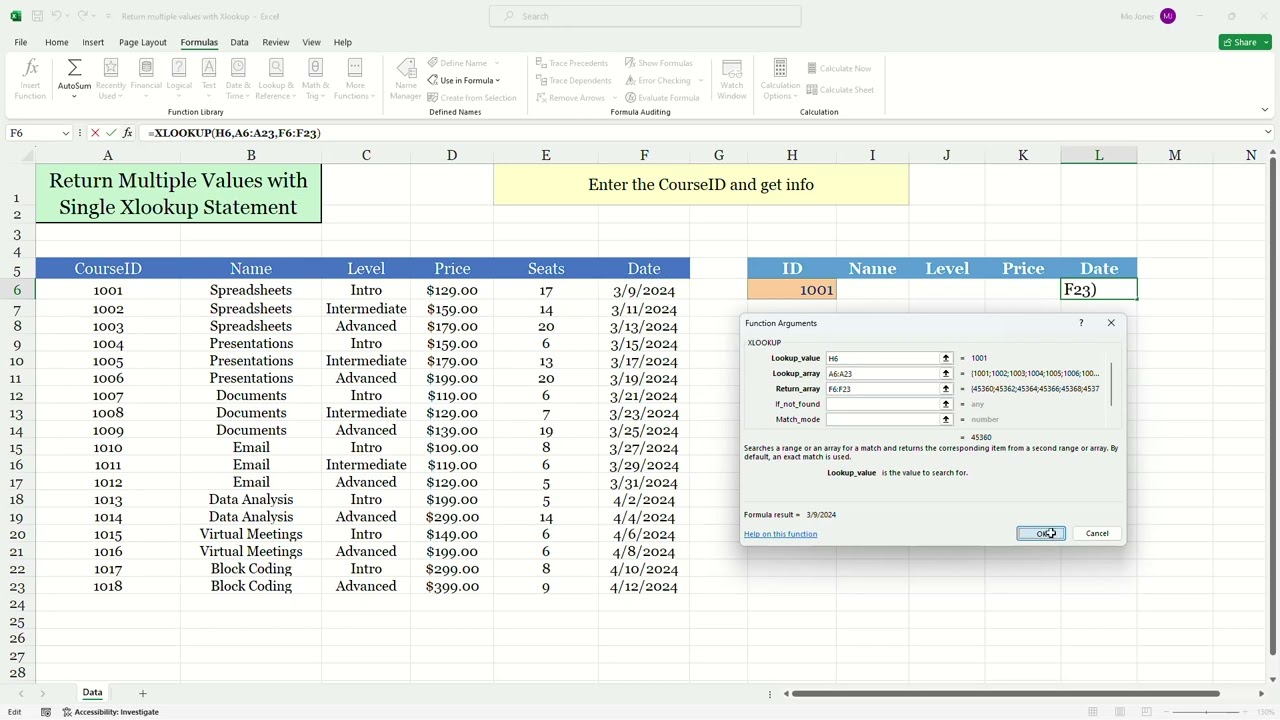
Task: Open Calculation Options
Action: click(780, 79)
